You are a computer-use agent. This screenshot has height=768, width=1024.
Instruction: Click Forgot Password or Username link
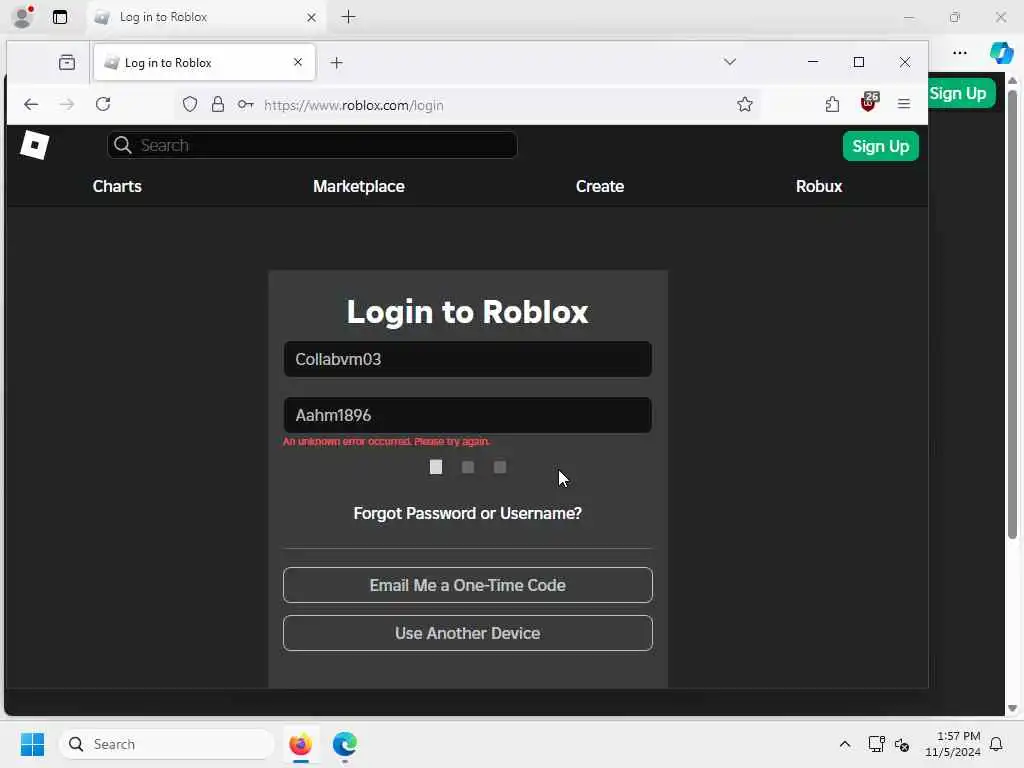point(468,513)
